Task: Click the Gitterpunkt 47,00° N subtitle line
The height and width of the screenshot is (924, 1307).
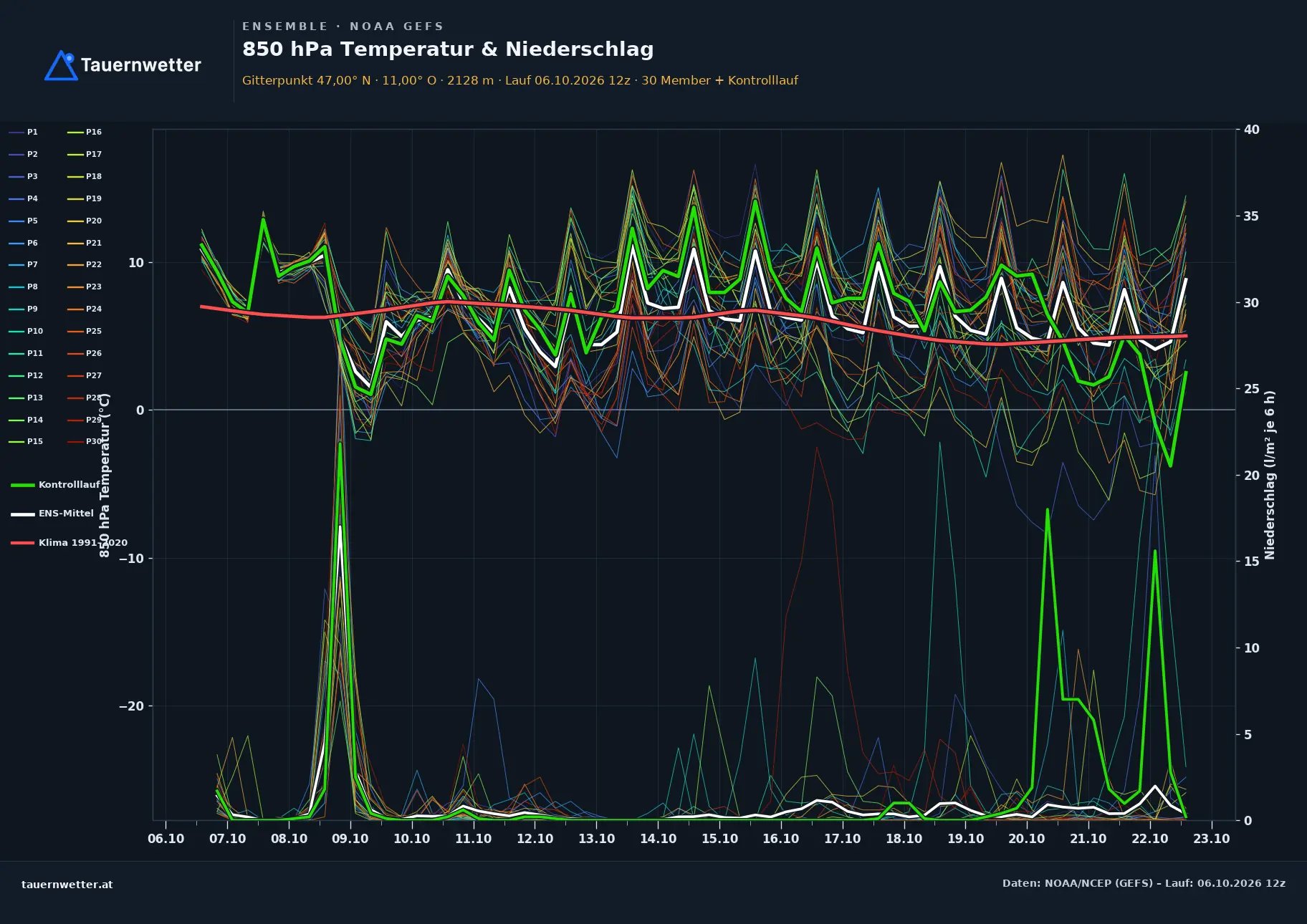Action: click(x=520, y=80)
